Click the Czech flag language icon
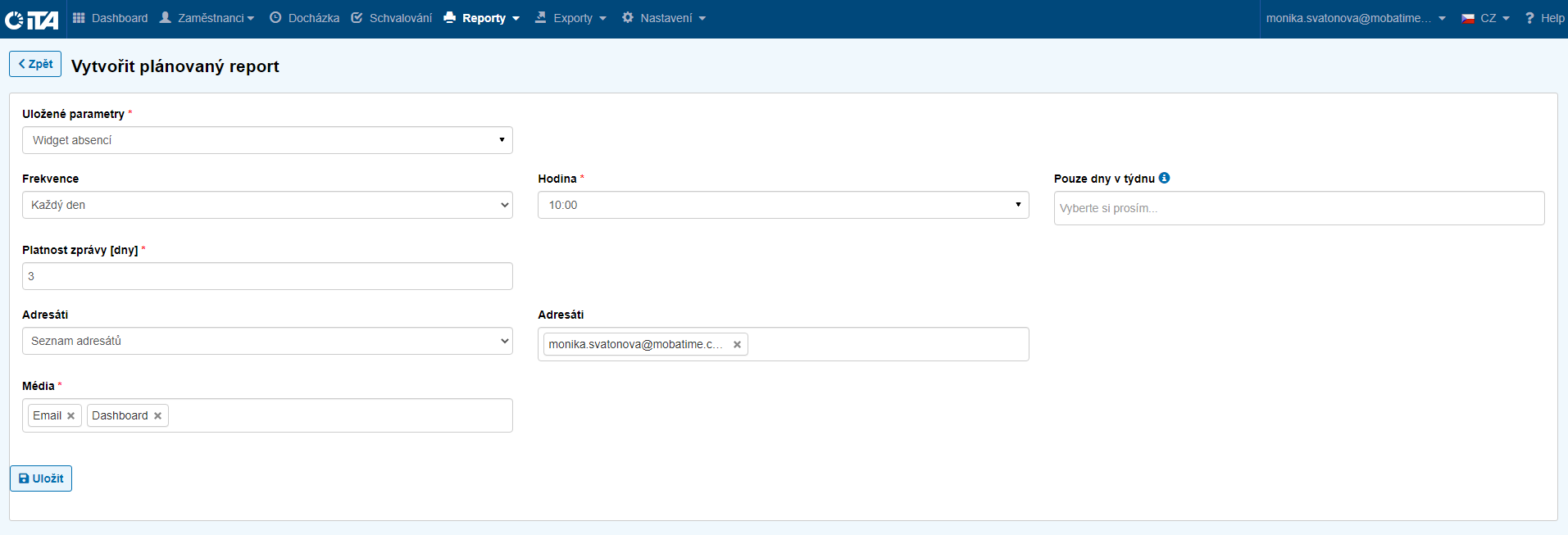 click(x=1468, y=18)
